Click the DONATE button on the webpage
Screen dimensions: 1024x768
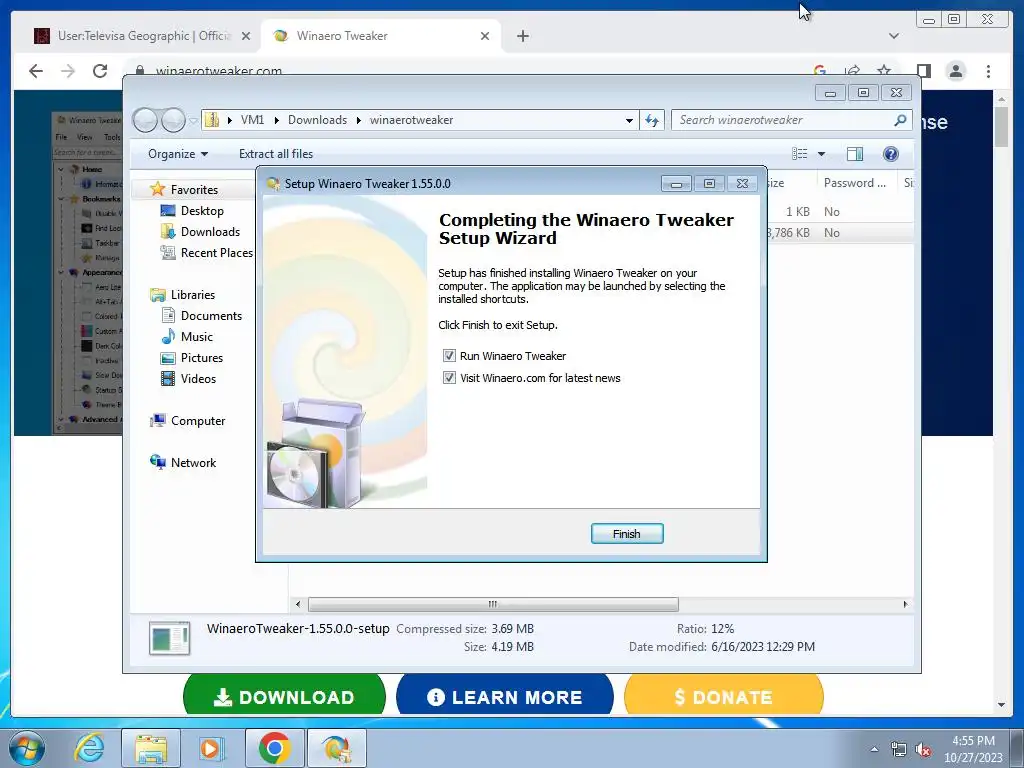(724, 694)
